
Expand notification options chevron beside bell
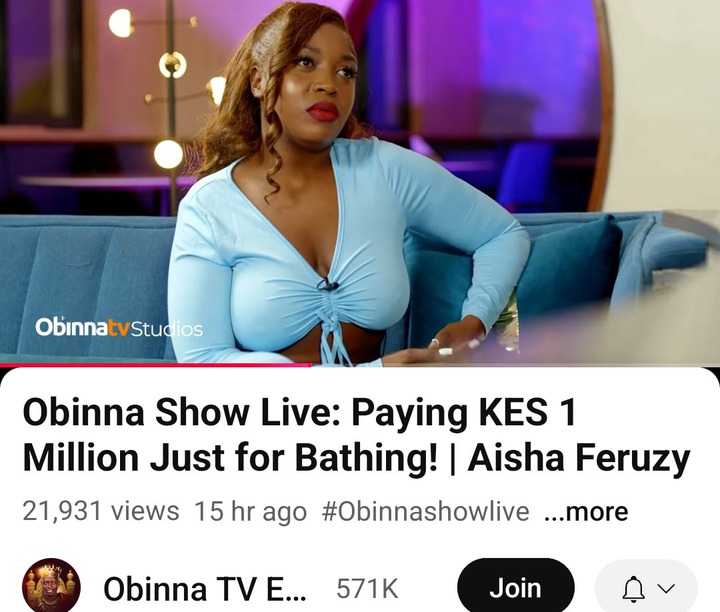coord(666,589)
